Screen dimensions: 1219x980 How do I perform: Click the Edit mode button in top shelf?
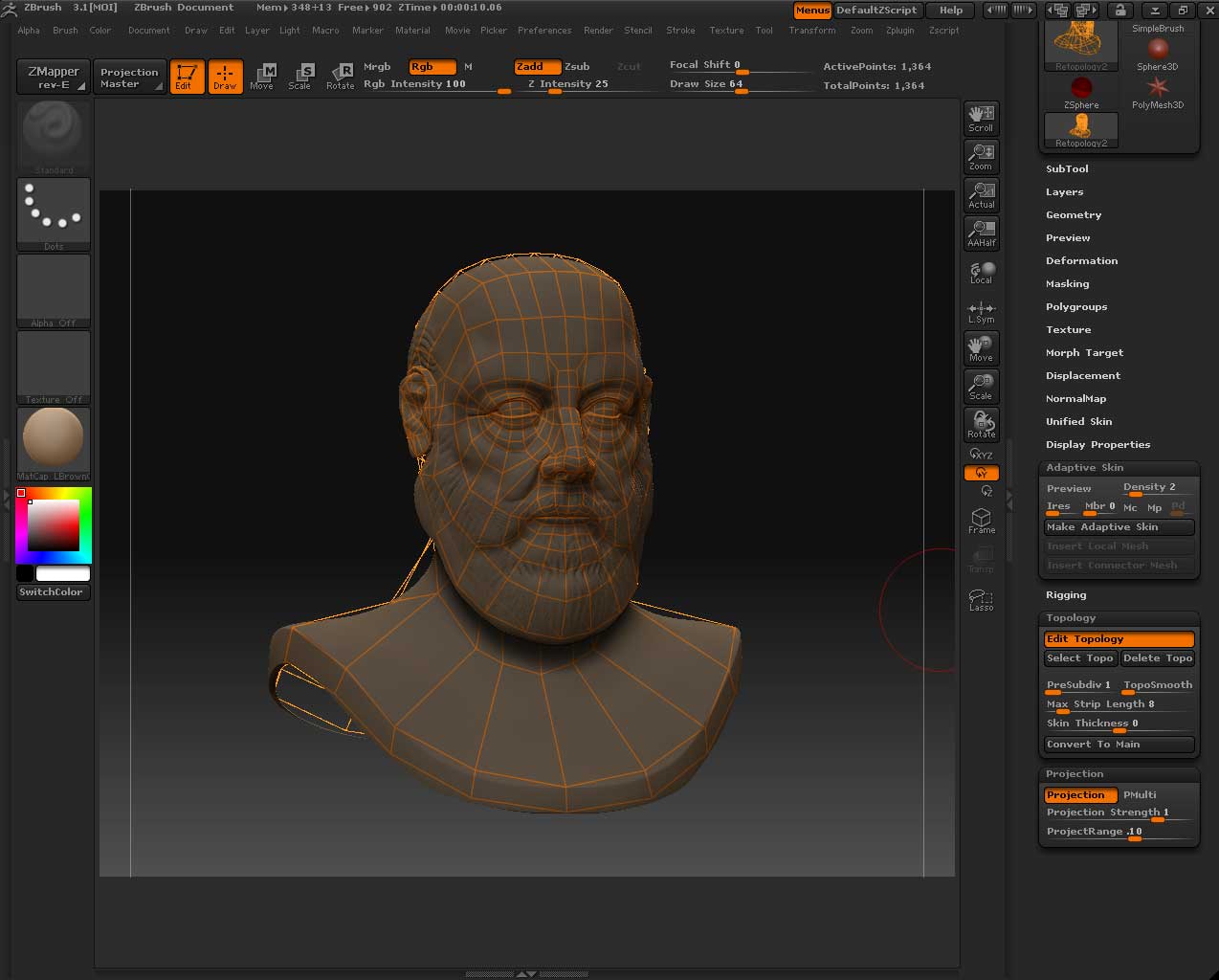click(x=186, y=77)
